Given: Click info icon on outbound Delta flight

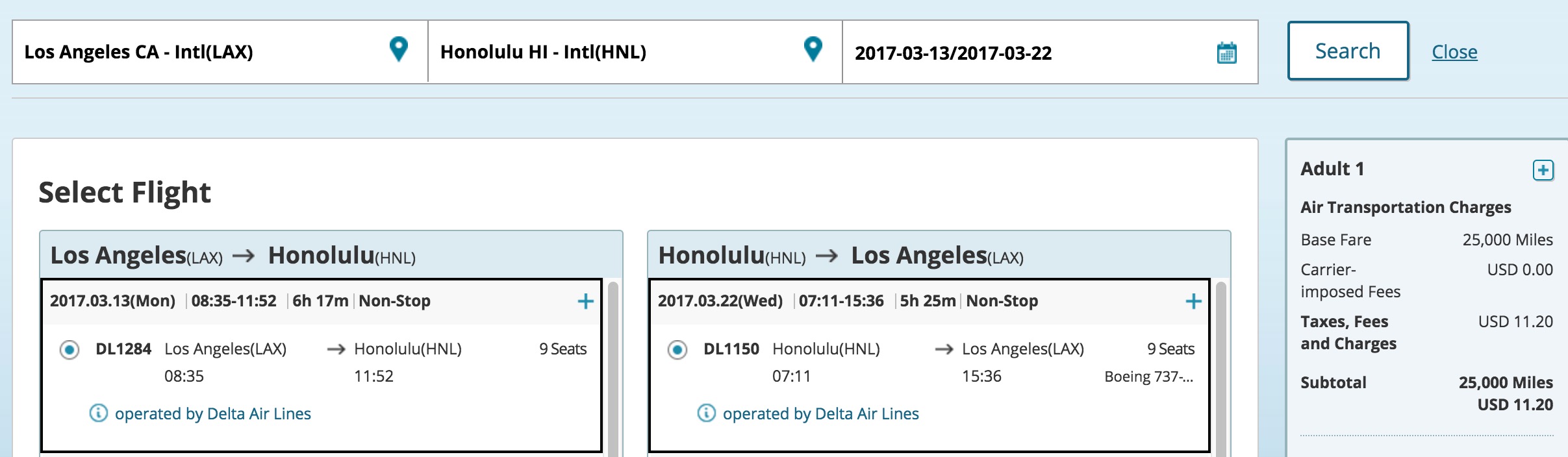Looking at the screenshot, I should [x=98, y=413].
